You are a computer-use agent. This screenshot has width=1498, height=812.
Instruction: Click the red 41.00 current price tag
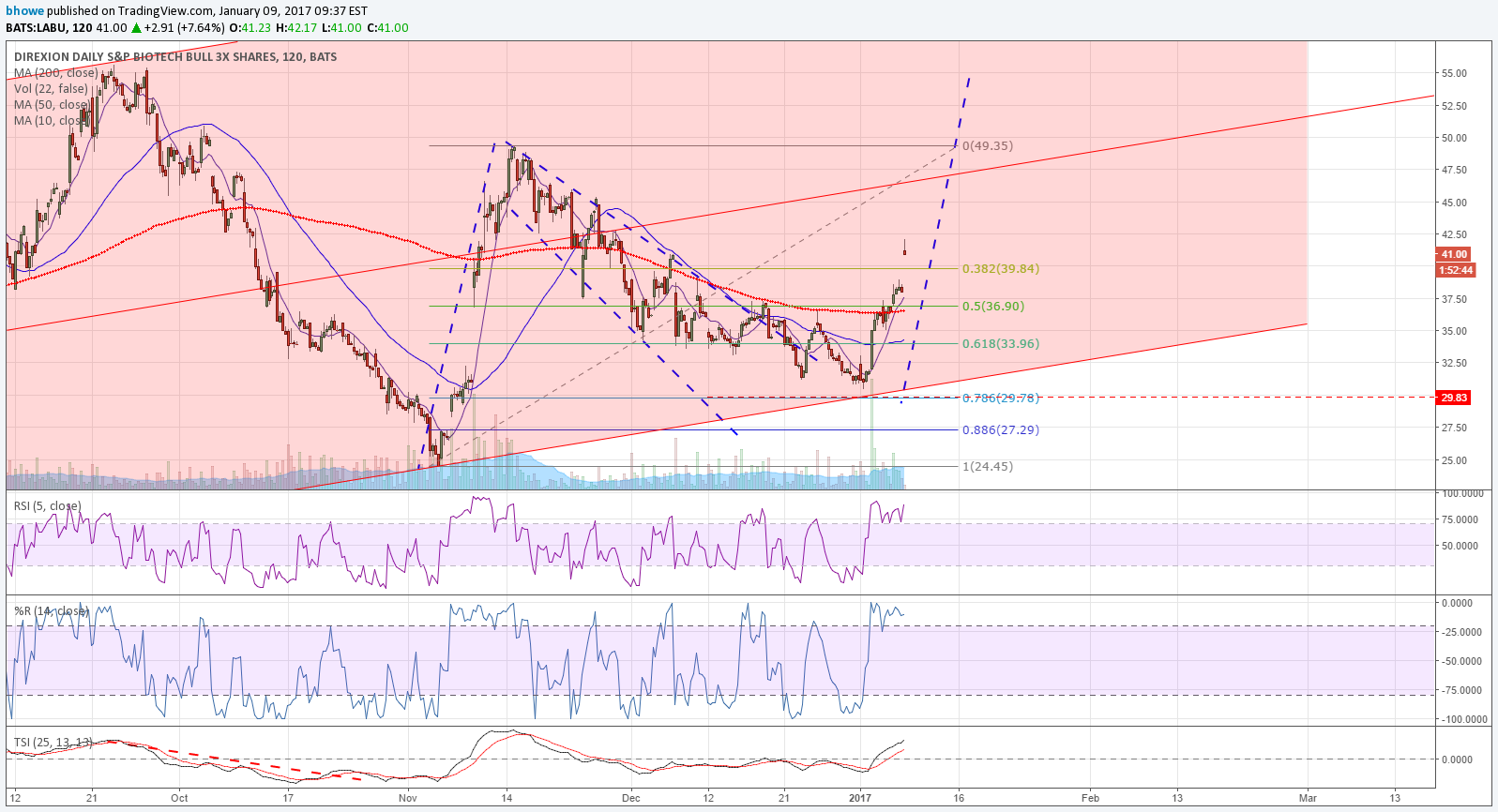coord(1454,254)
